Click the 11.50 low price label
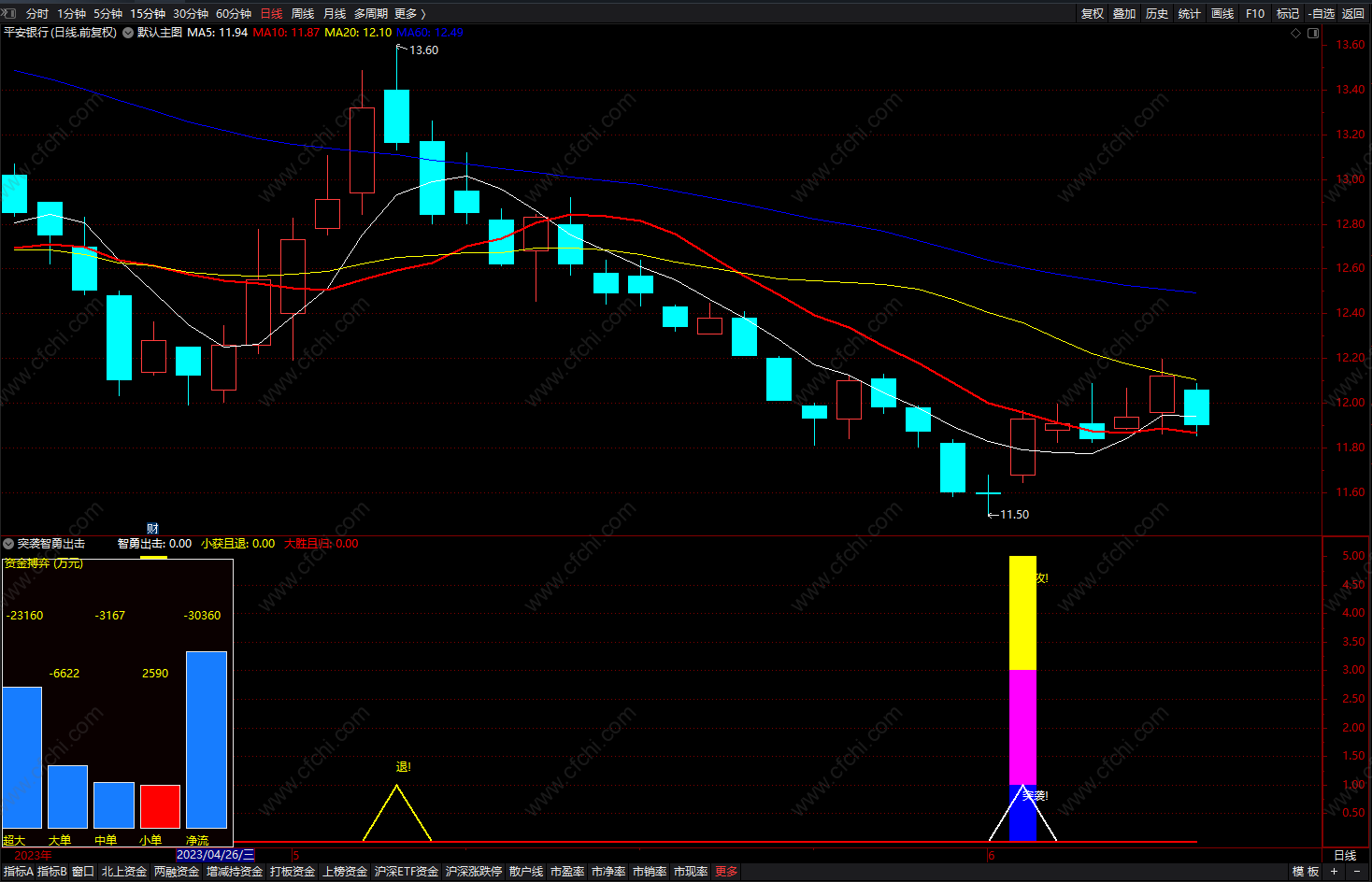 pos(1015,515)
